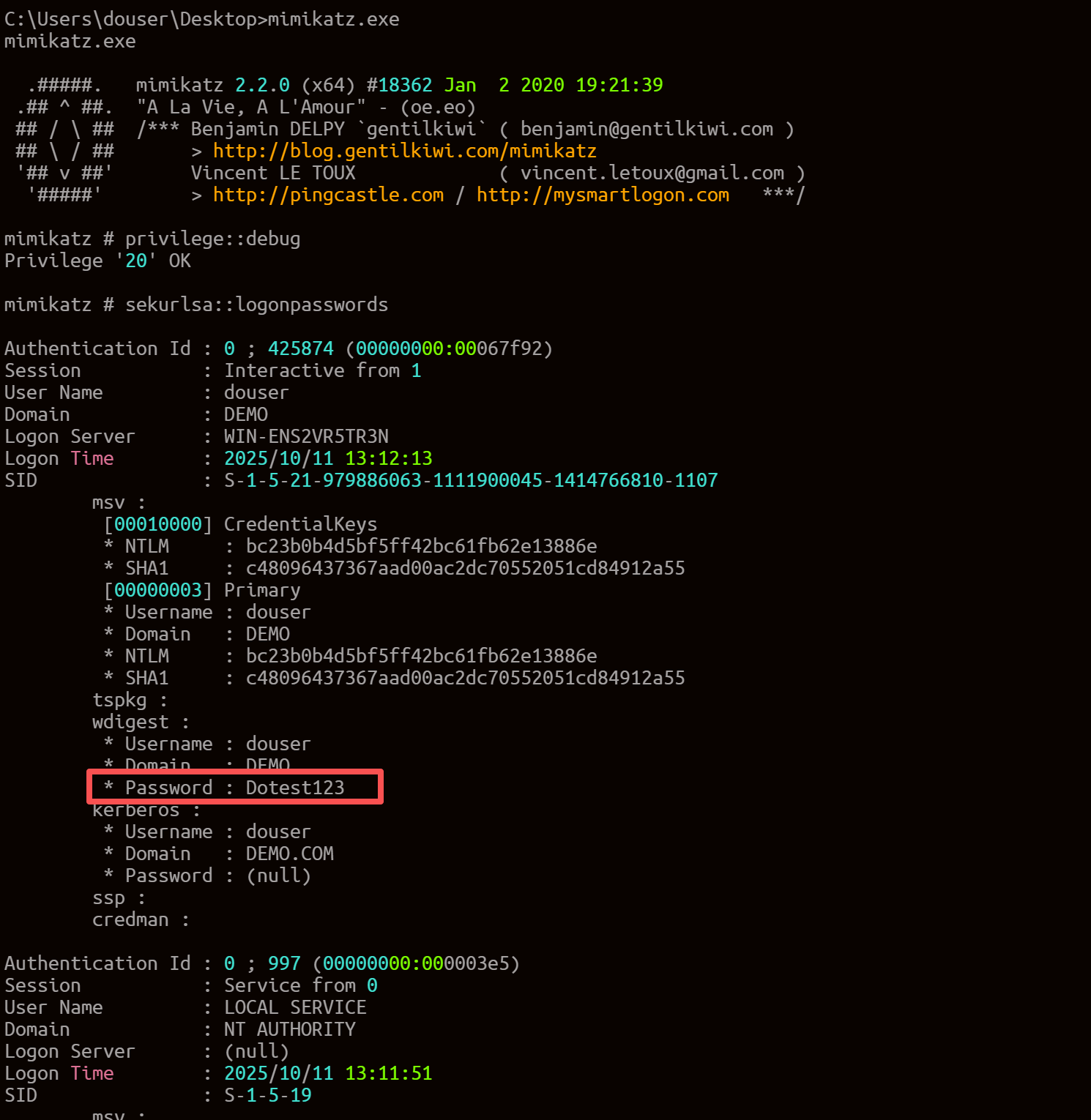Click the Privilege '20' OK result line
This screenshot has width=1091, height=1120.
coord(97,261)
